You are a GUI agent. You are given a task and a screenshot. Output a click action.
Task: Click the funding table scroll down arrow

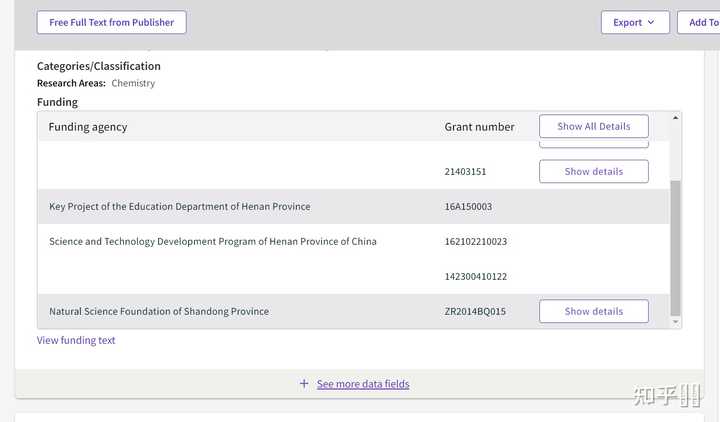coord(676,322)
